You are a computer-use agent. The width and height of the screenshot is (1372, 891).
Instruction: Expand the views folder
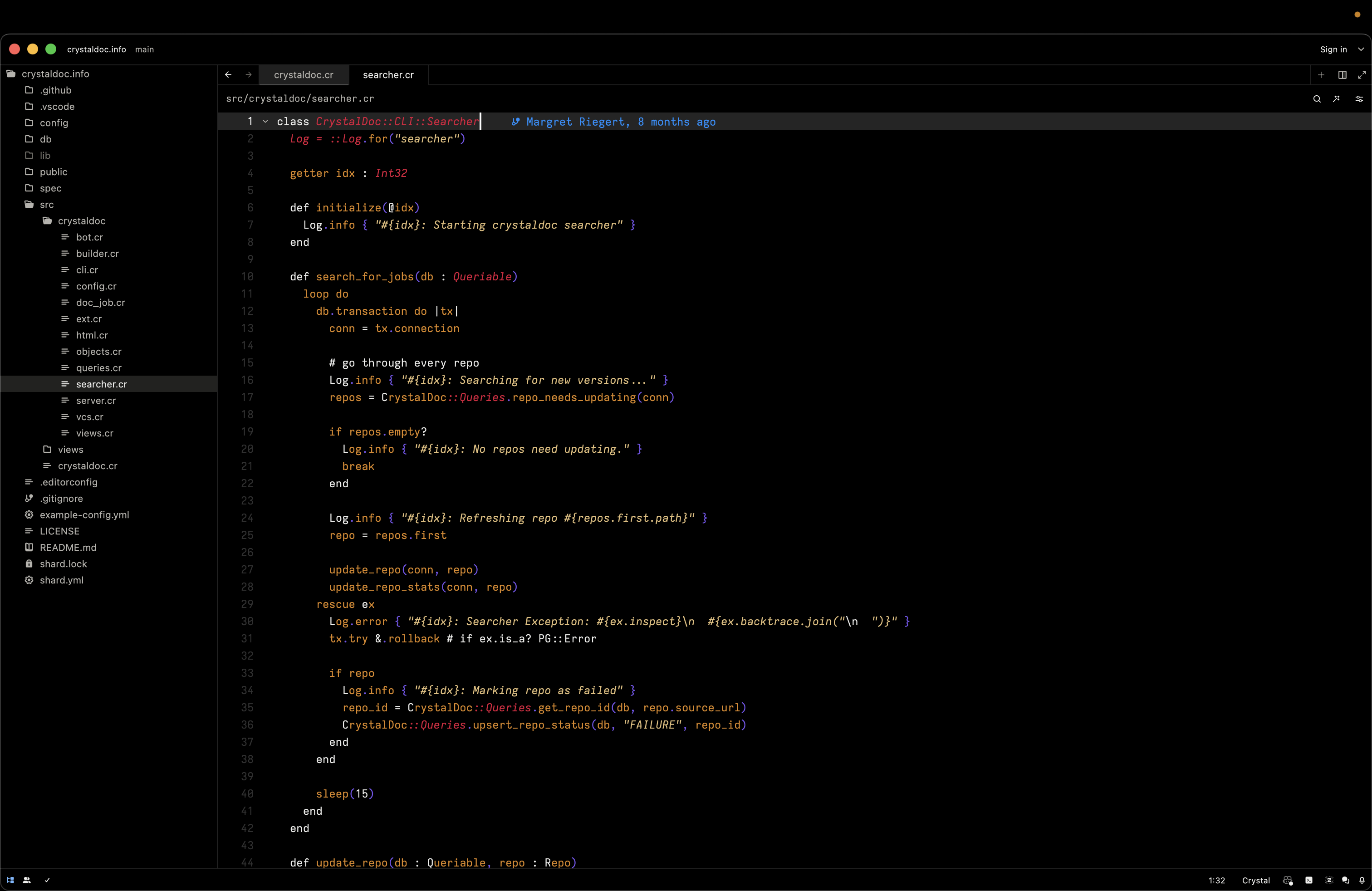click(70, 450)
